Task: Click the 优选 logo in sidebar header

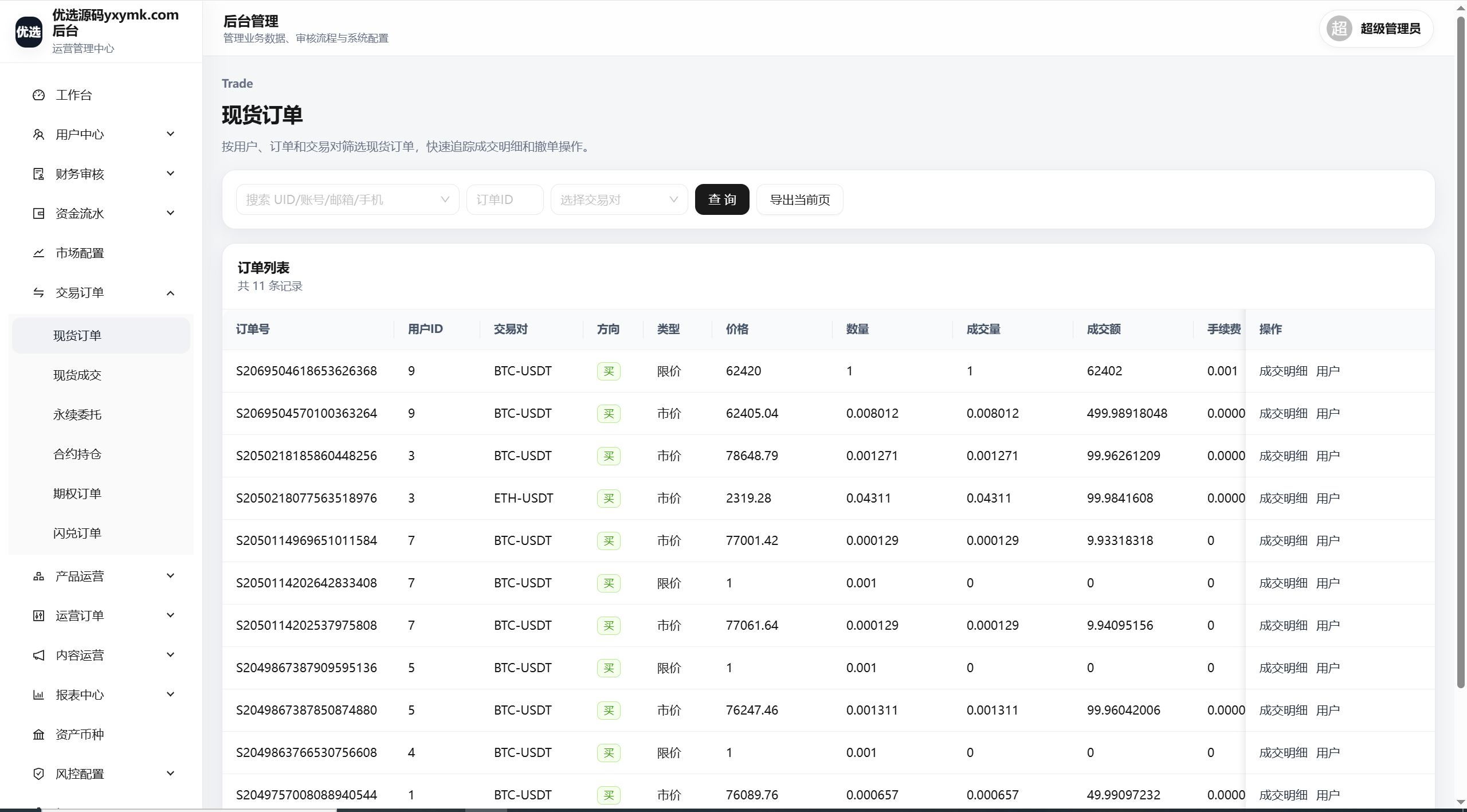Action: click(29, 32)
